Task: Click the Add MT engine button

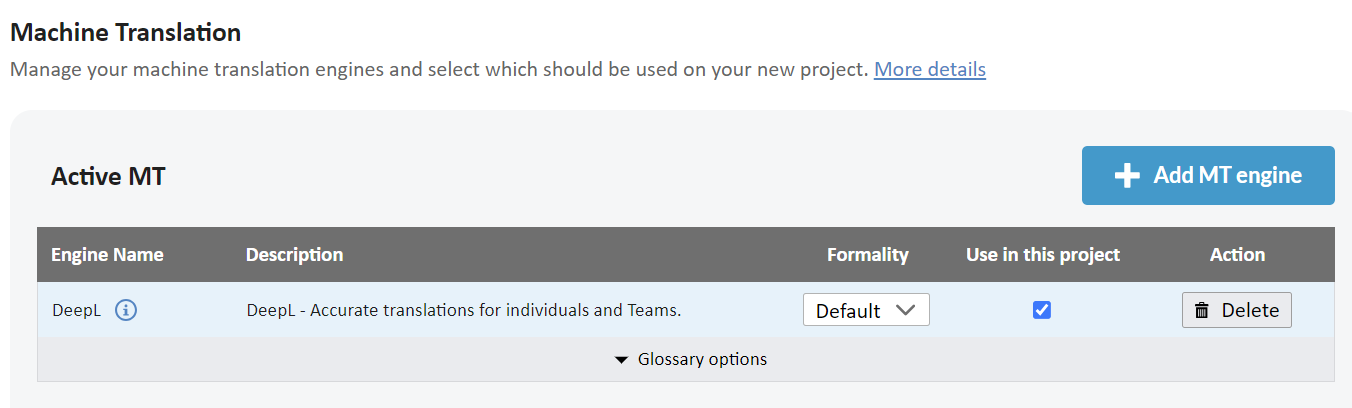Action: pyautogui.click(x=1208, y=176)
